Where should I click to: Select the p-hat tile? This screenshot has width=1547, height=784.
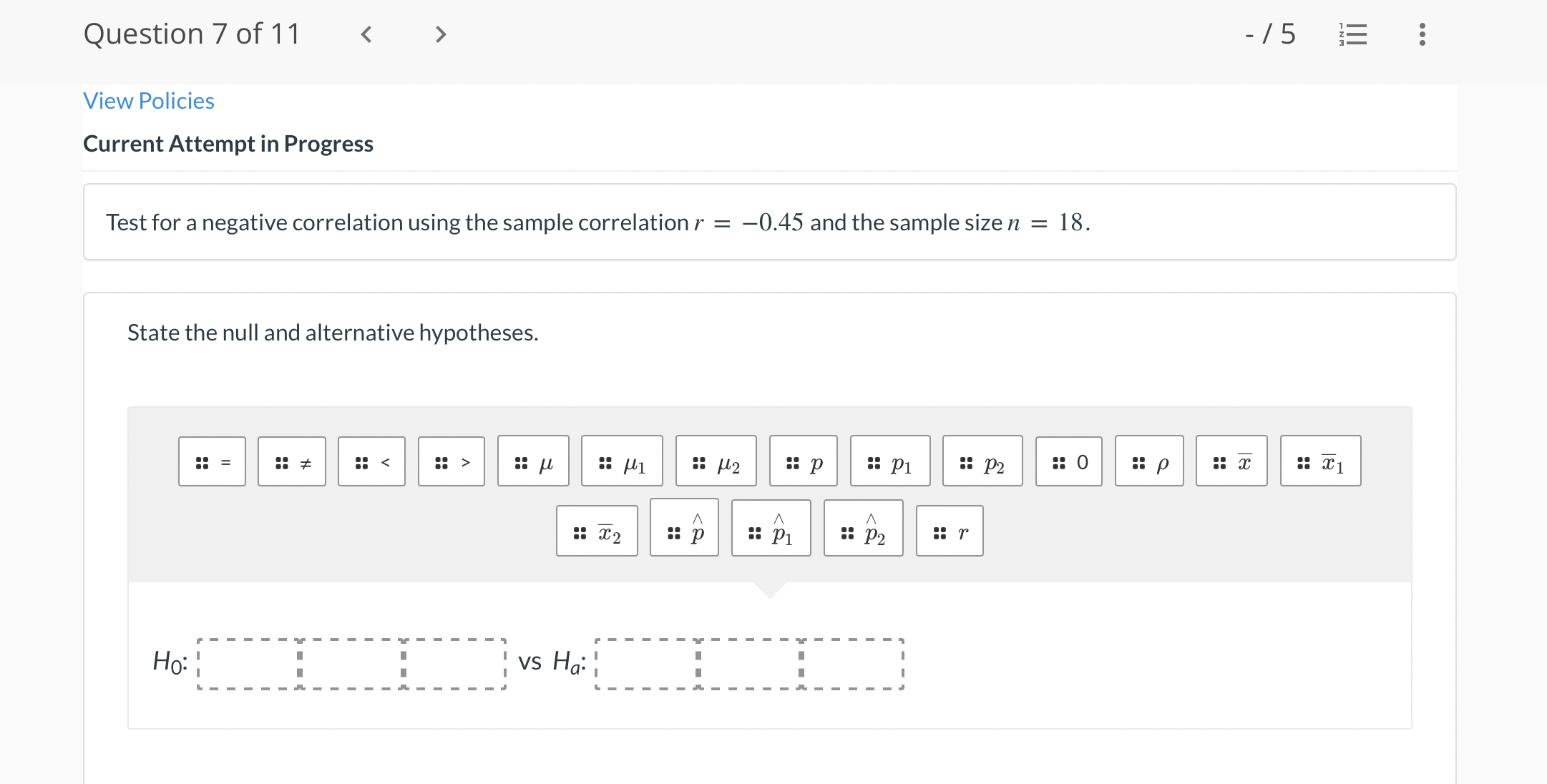pyautogui.click(x=684, y=529)
